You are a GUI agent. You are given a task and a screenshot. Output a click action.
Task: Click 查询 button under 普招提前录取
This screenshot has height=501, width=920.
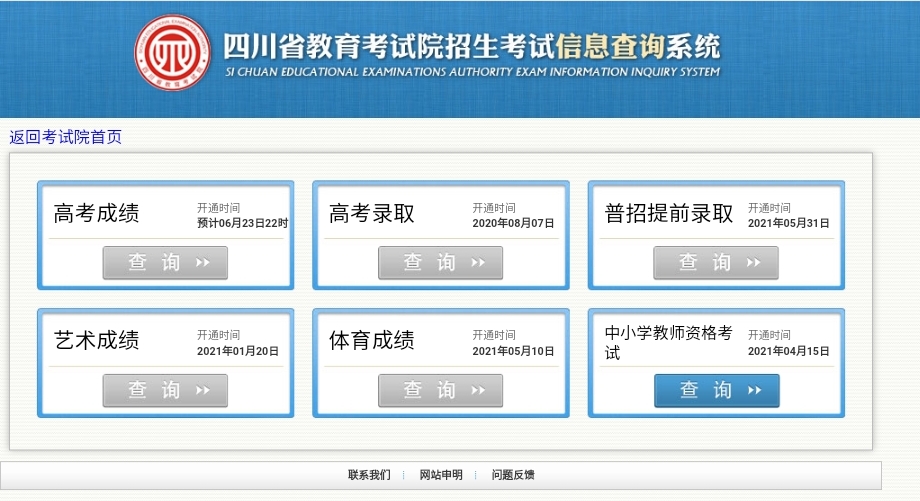(716, 262)
